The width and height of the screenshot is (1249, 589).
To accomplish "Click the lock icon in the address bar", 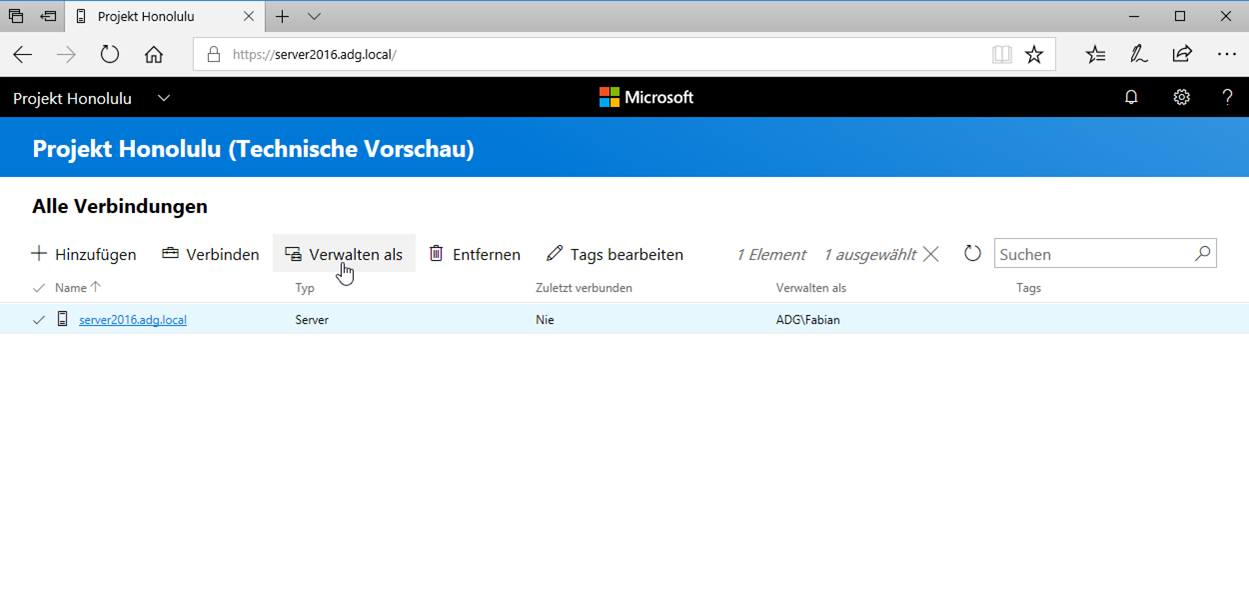I will coord(213,55).
